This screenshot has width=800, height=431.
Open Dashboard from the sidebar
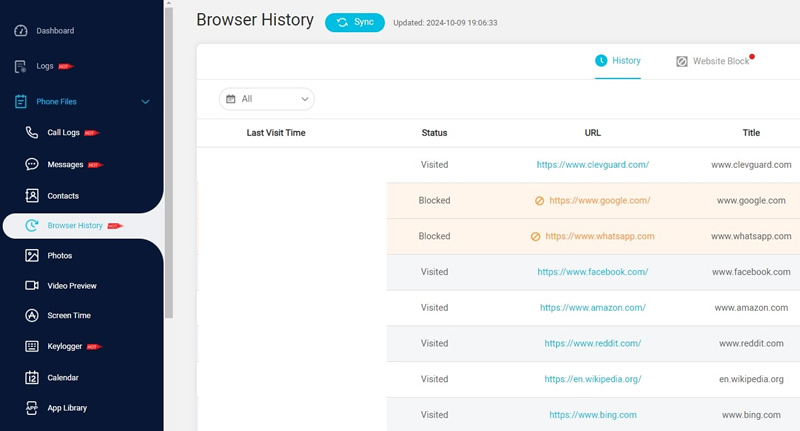click(55, 31)
